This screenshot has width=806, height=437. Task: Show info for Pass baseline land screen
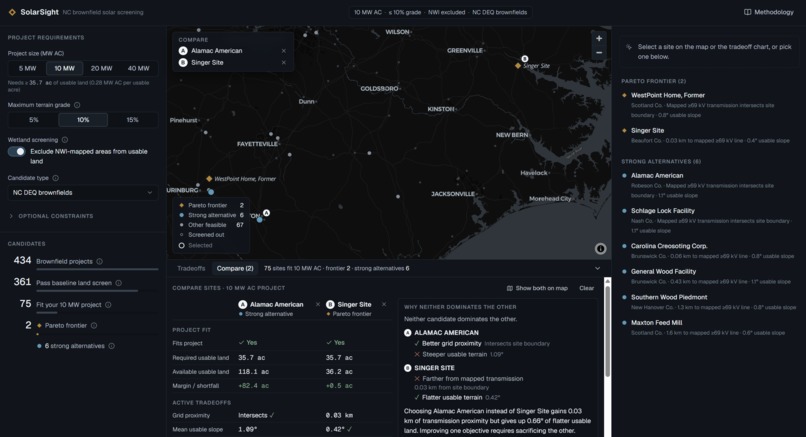[x=119, y=283]
